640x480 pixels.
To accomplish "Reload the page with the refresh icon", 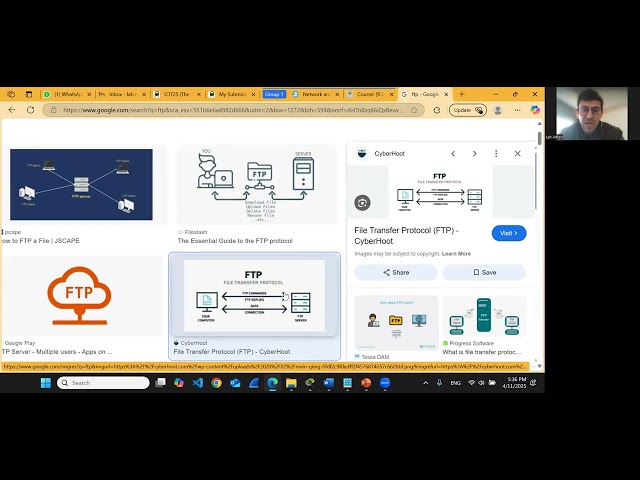I will point(31,110).
